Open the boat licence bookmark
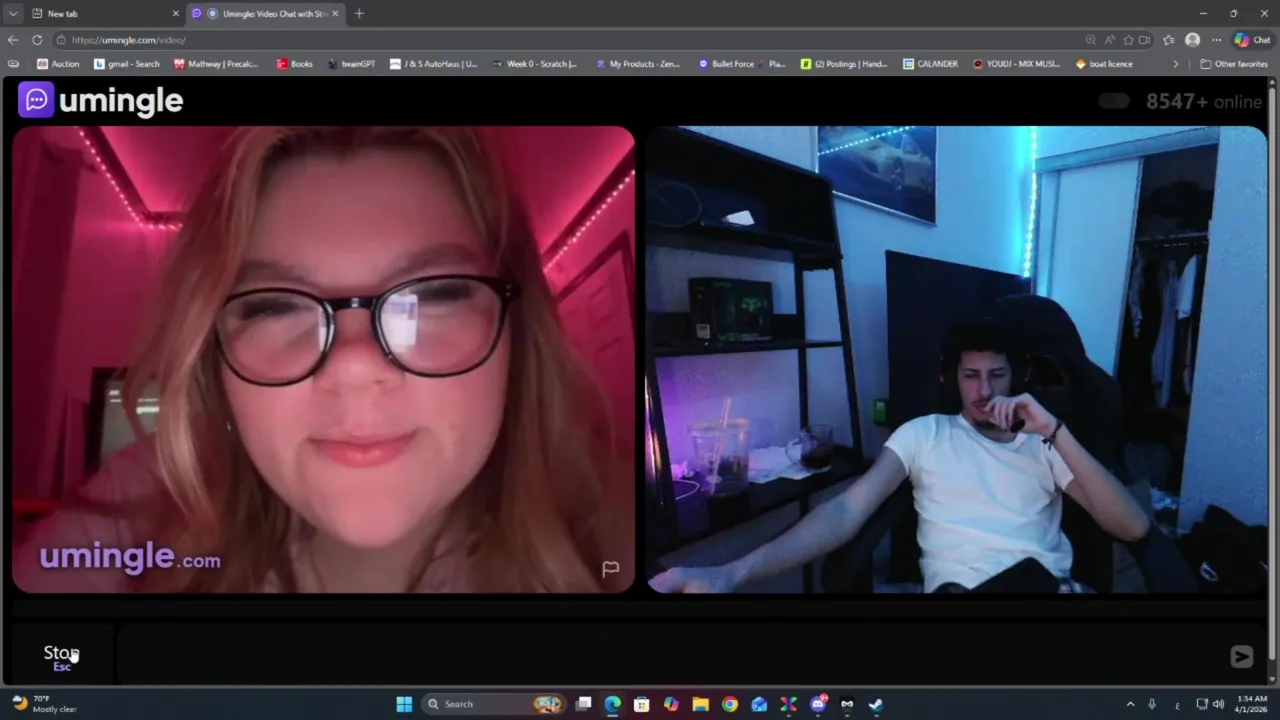Image resolution: width=1280 pixels, height=720 pixels. click(x=1104, y=64)
